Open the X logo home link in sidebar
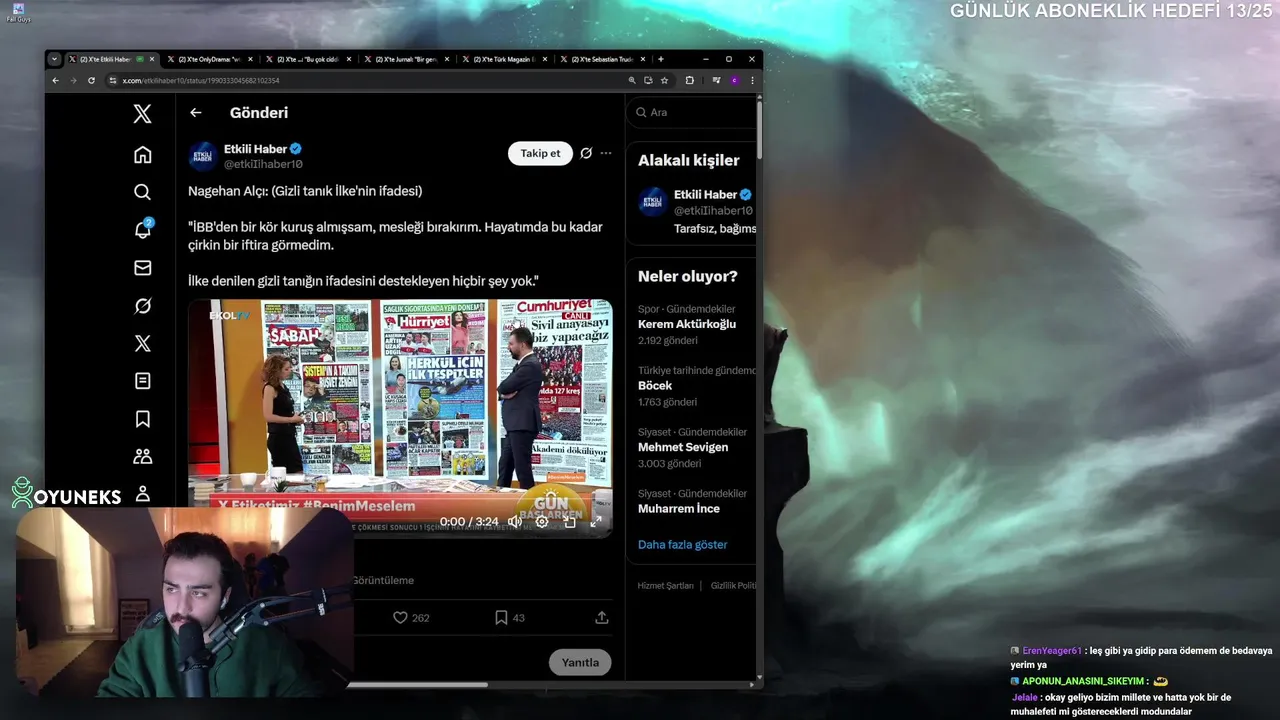The image size is (1280, 720). tap(142, 114)
